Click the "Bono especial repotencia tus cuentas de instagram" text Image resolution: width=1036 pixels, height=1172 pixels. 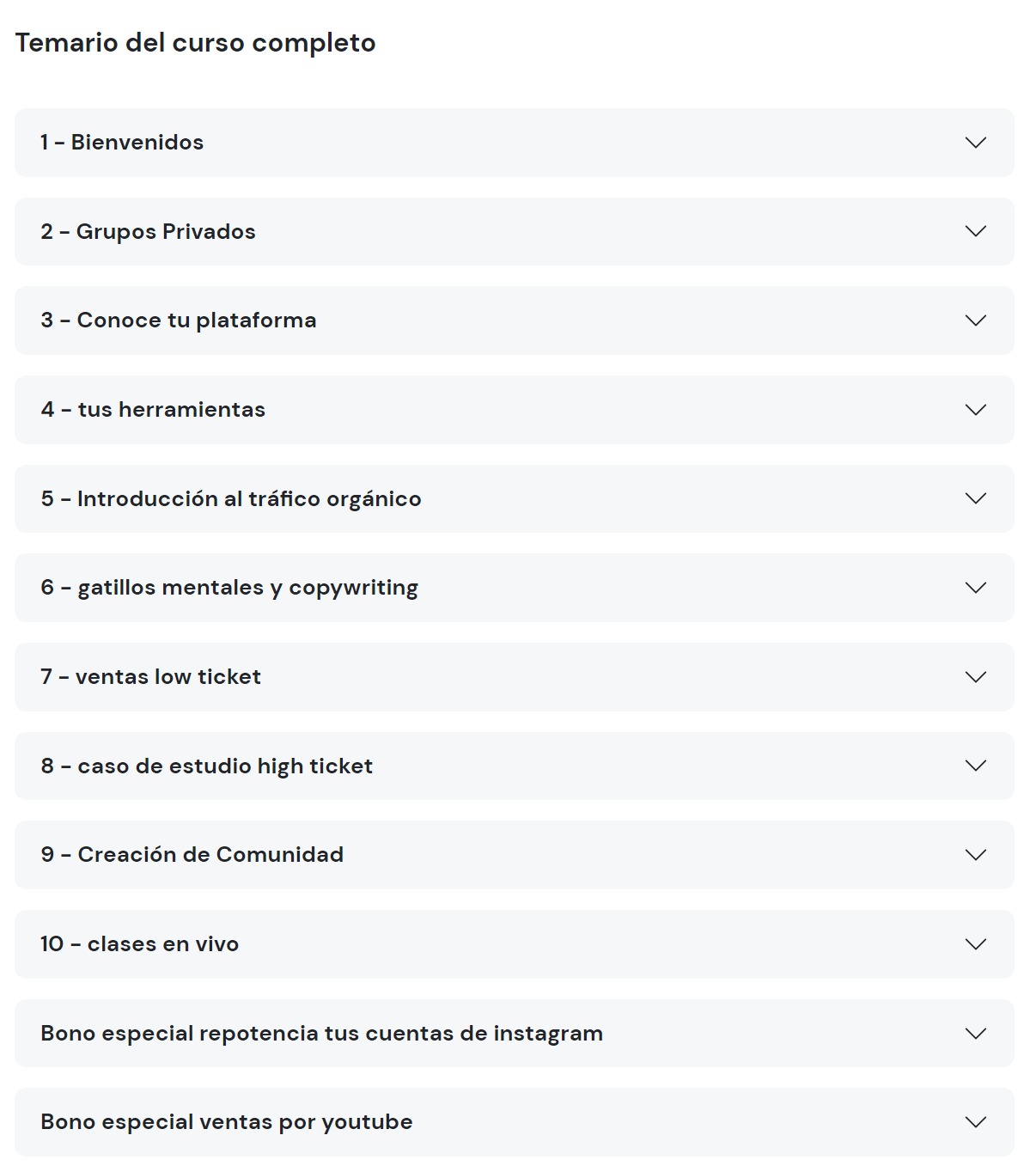[x=321, y=1034]
